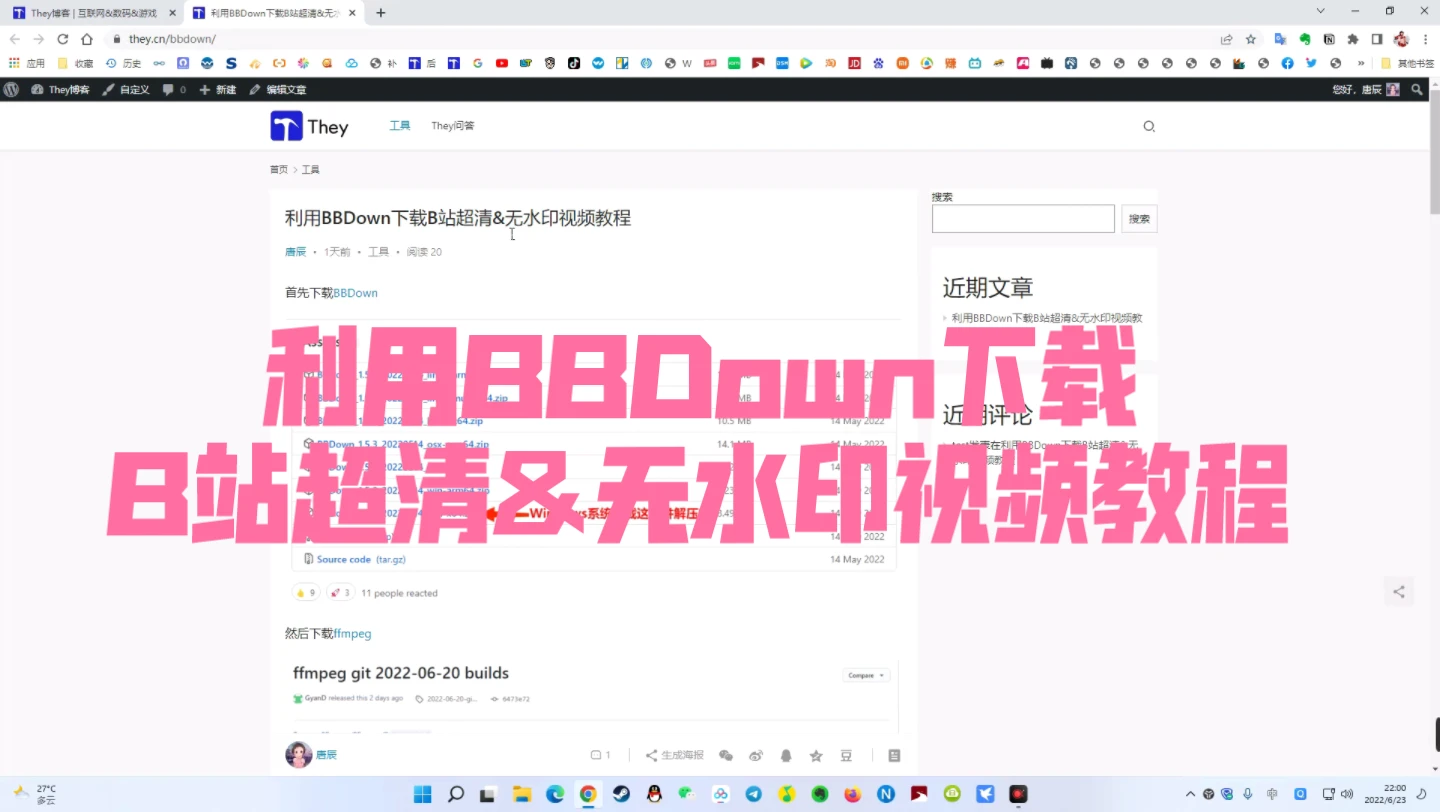Click the They site logo
This screenshot has height=812, width=1440.
coord(309,126)
